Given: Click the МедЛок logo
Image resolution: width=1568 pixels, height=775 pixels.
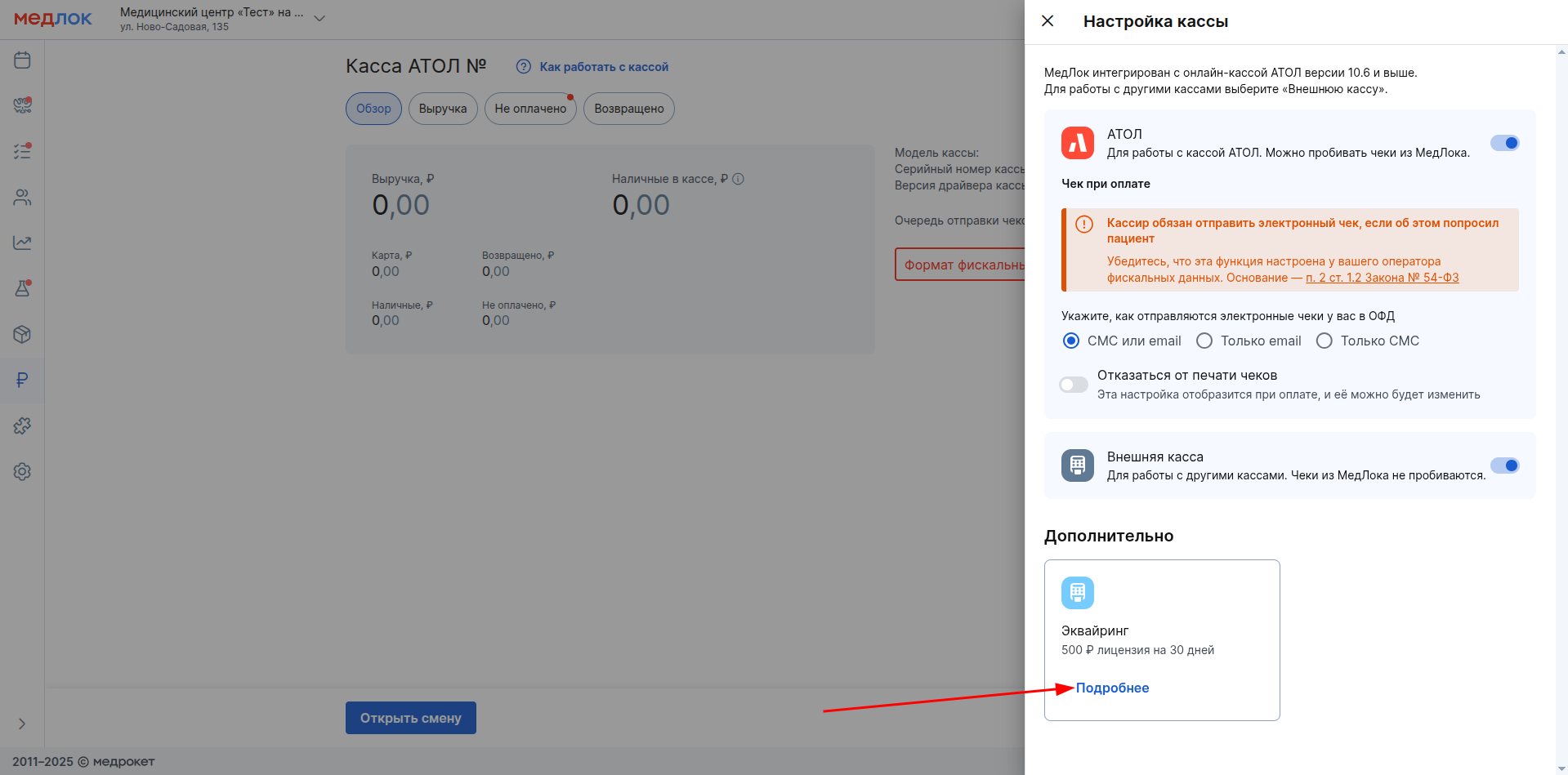Looking at the screenshot, I should point(53,18).
